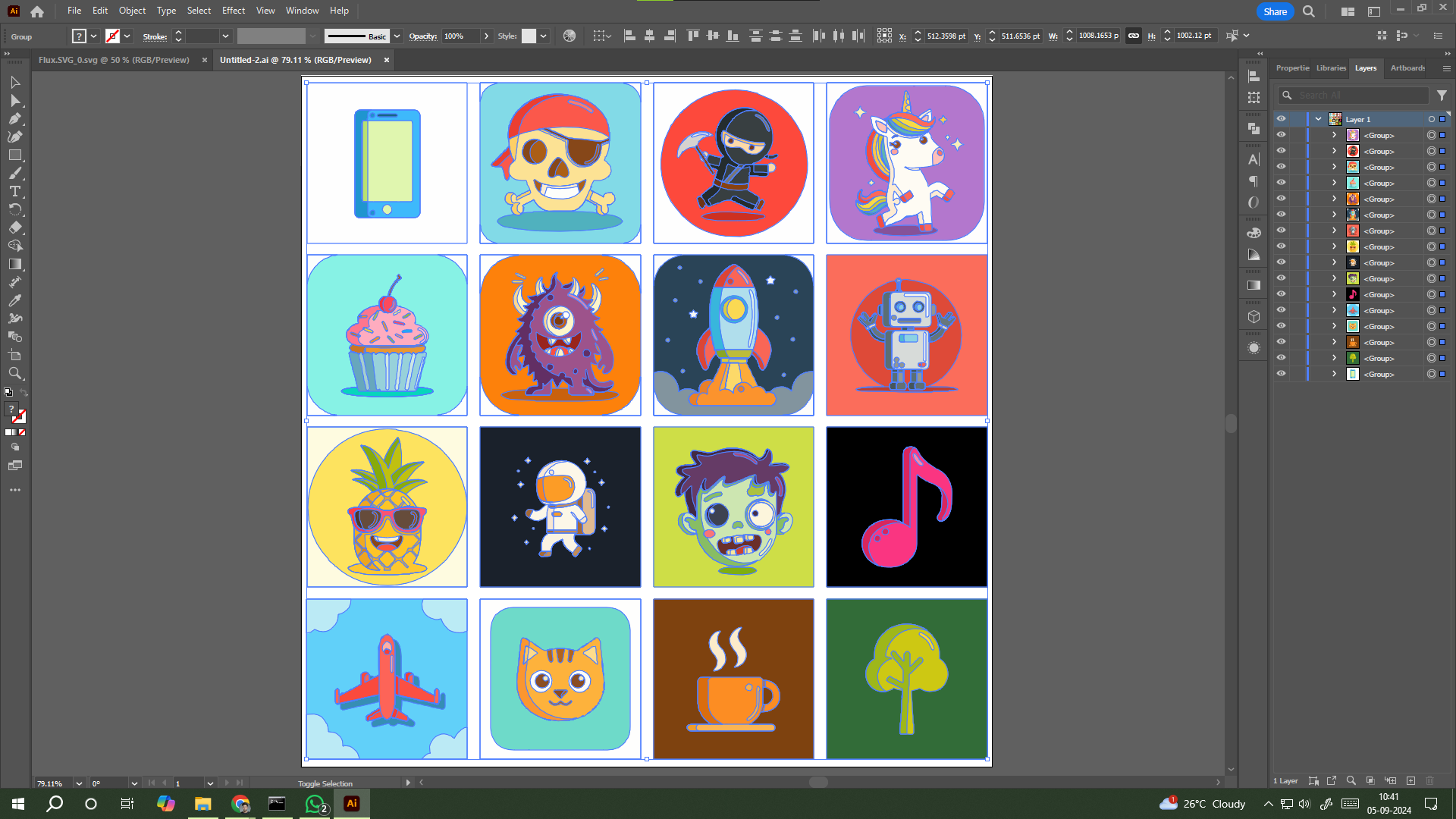This screenshot has width=1456, height=819.
Task: Open the Opacity dropdown arrow
Action: [x=487, y=36]
